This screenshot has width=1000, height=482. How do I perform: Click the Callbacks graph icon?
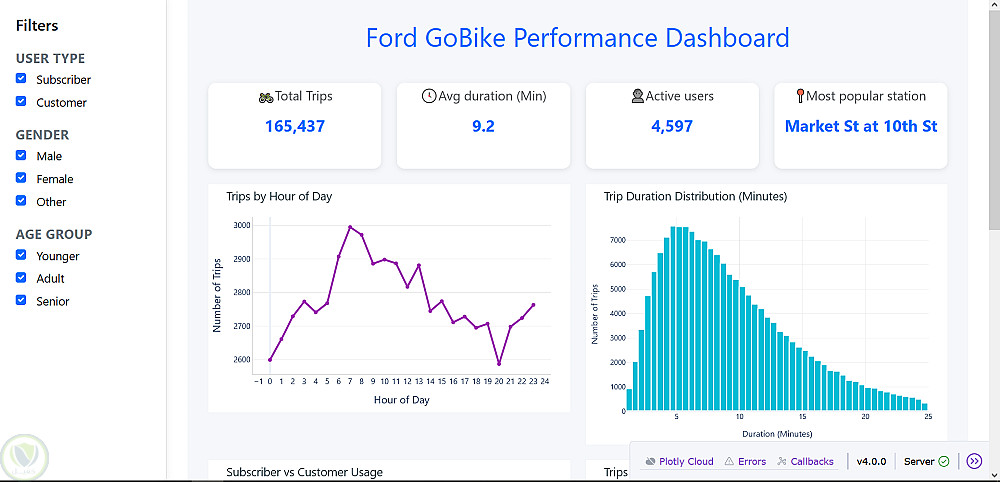(781, 462)
